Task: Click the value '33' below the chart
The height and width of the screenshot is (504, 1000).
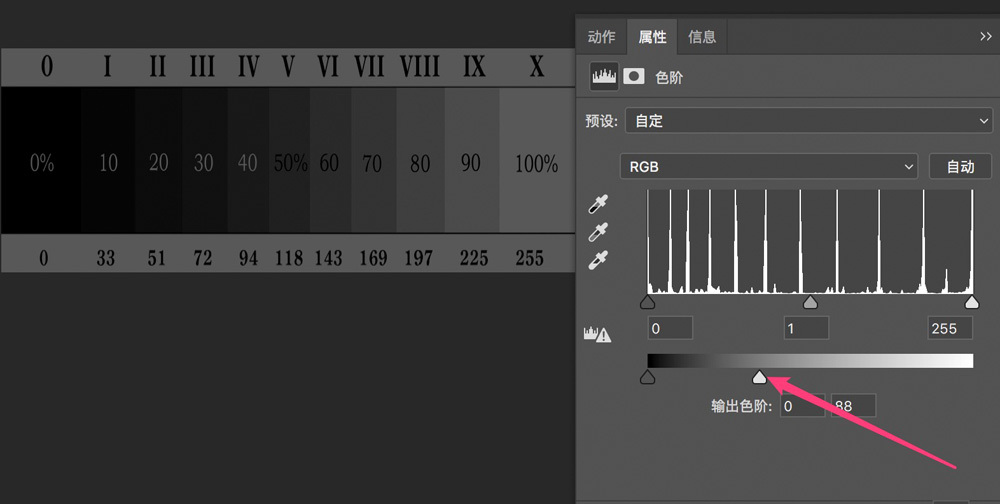Action: (x=106, y=258)
